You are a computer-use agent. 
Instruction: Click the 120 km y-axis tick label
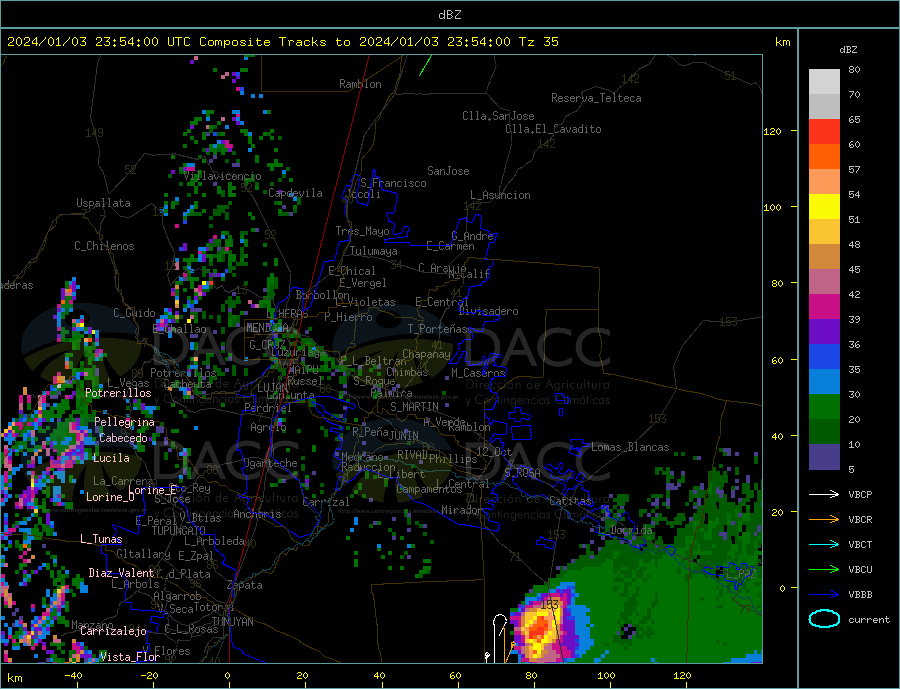pos(773,131)
